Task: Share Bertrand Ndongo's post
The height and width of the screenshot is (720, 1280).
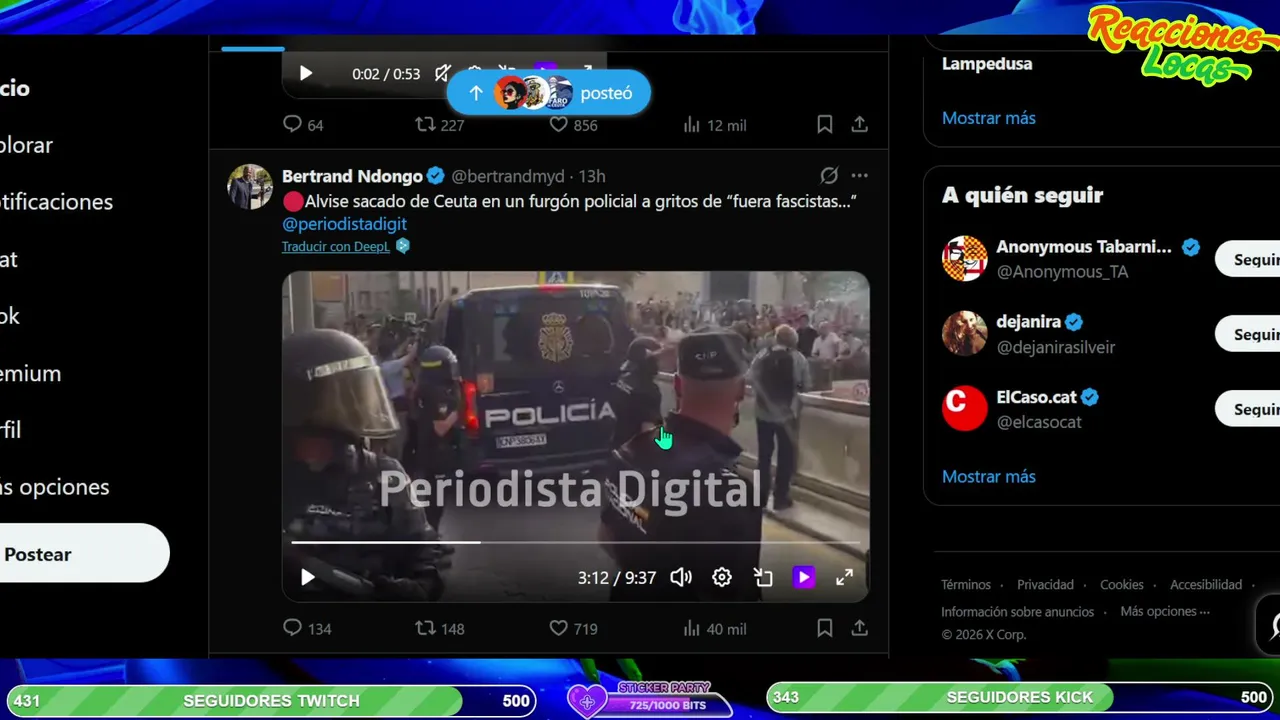Action: pyautogui.click(x=859, y=628)
